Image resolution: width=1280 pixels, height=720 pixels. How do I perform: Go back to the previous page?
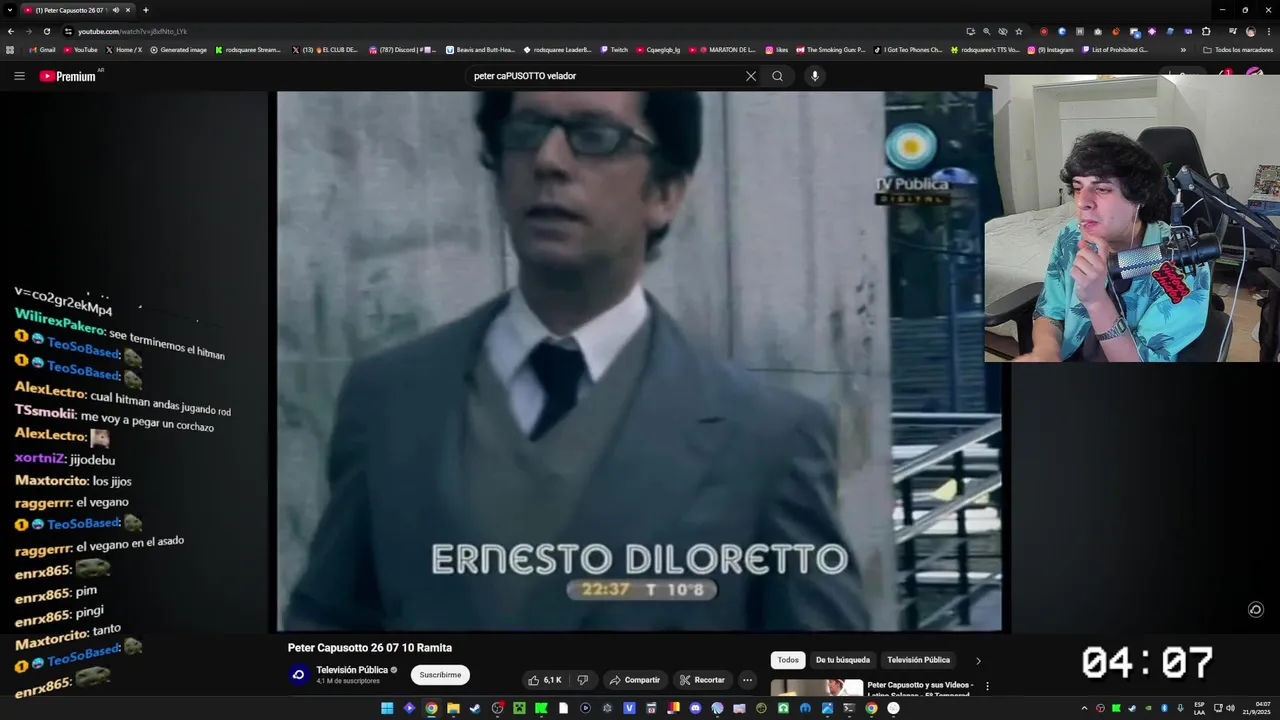10,31
